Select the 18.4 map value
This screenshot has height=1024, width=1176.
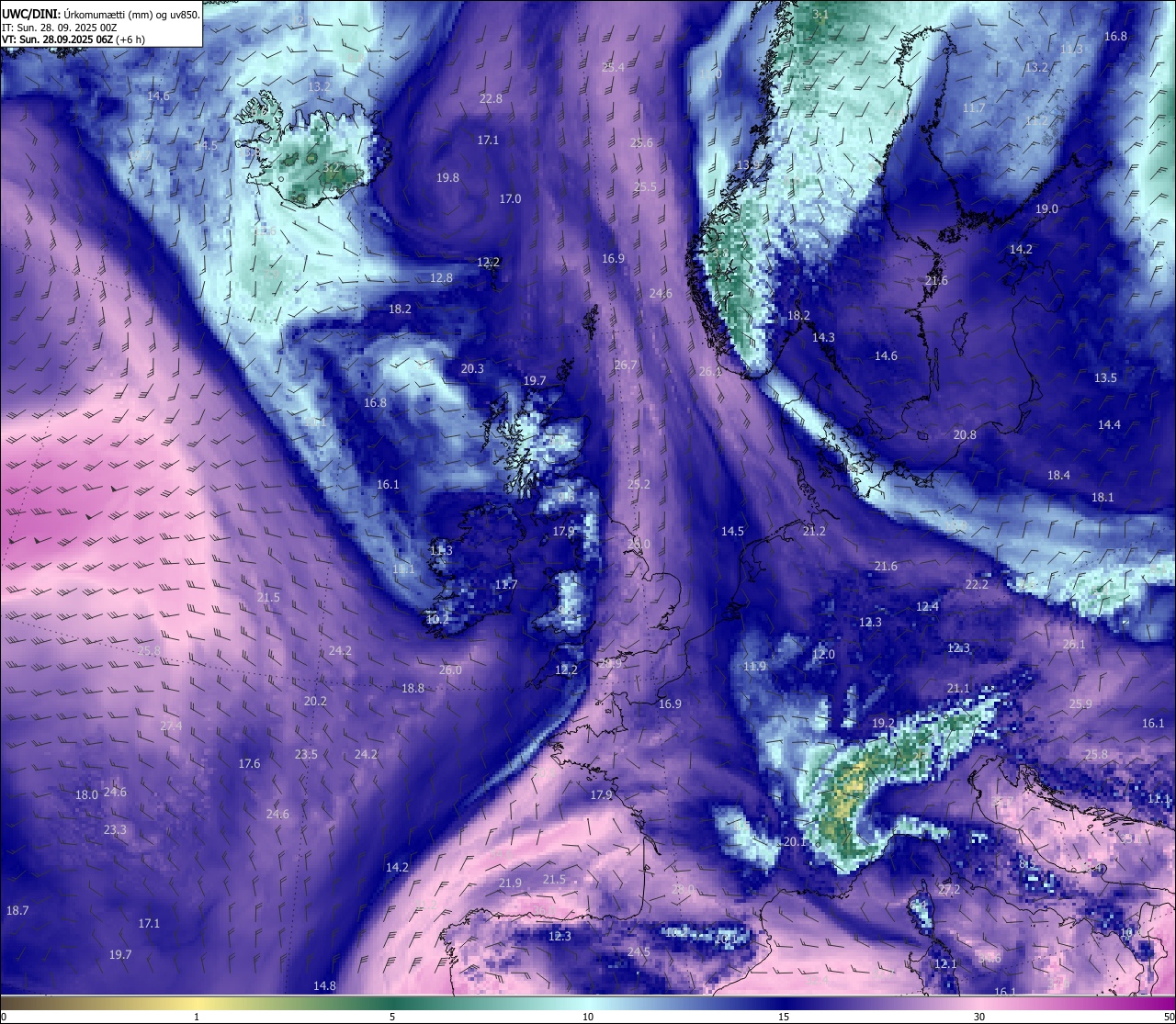[1058, 476]
